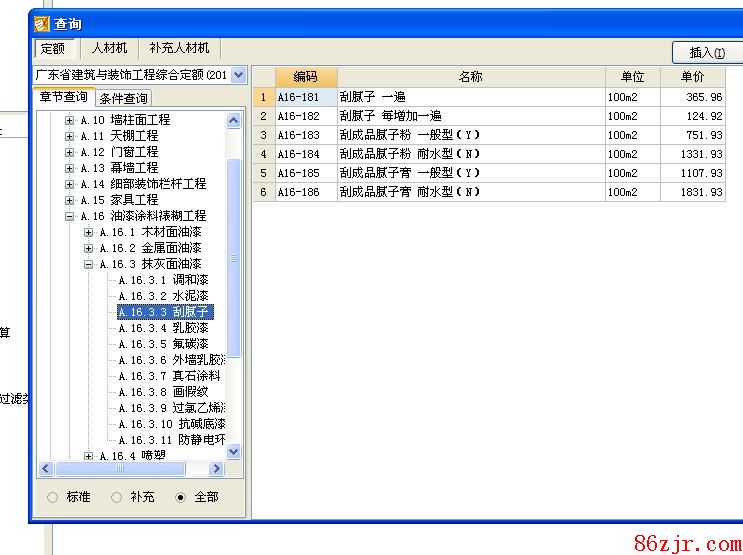Click the 查询 window title icon
743x555 pixels.
point(43,23)
